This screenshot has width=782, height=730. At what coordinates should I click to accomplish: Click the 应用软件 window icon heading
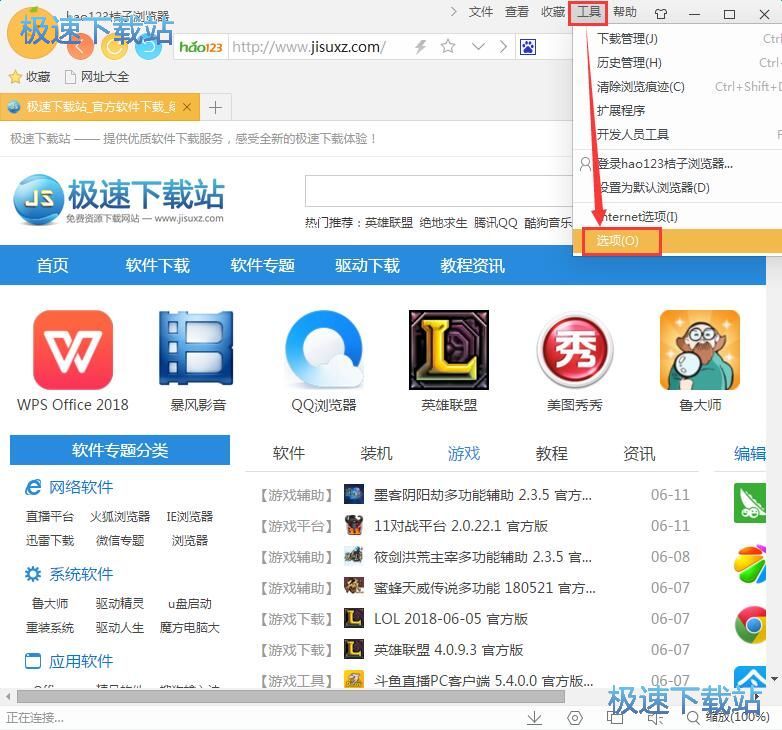(69, 661)
